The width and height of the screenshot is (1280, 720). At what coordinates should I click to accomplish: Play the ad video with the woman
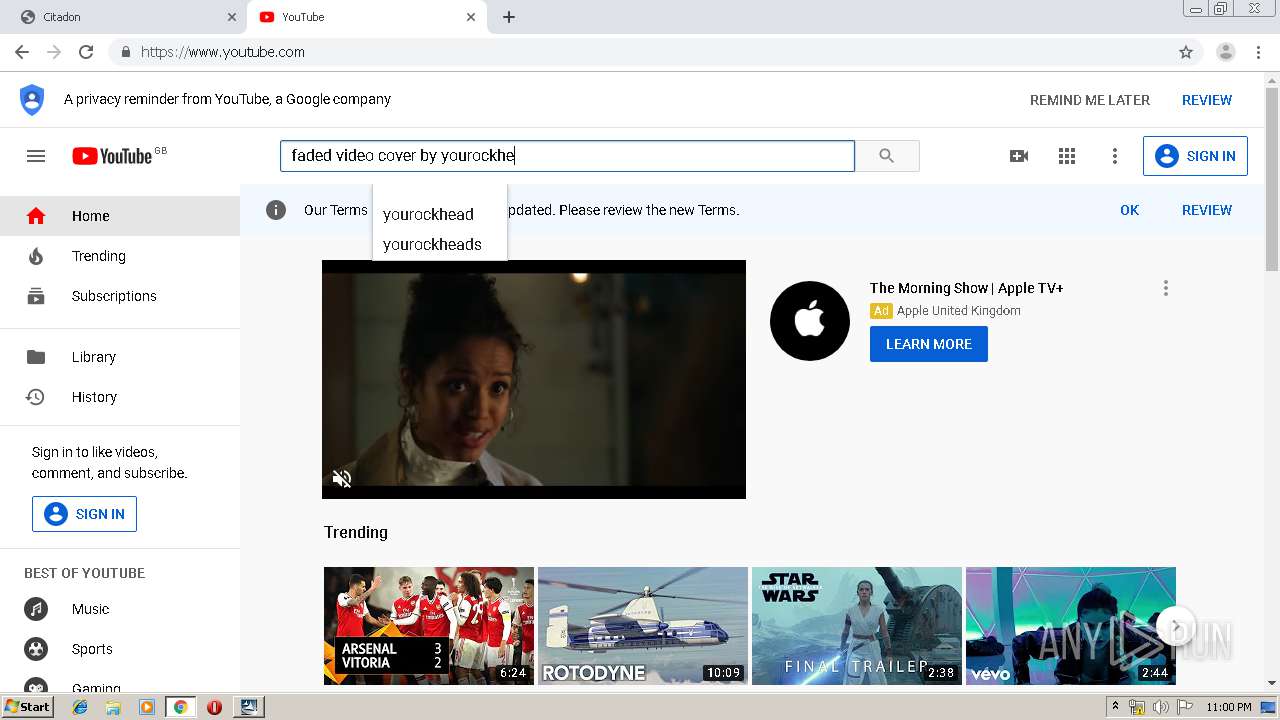coord(534,379)
